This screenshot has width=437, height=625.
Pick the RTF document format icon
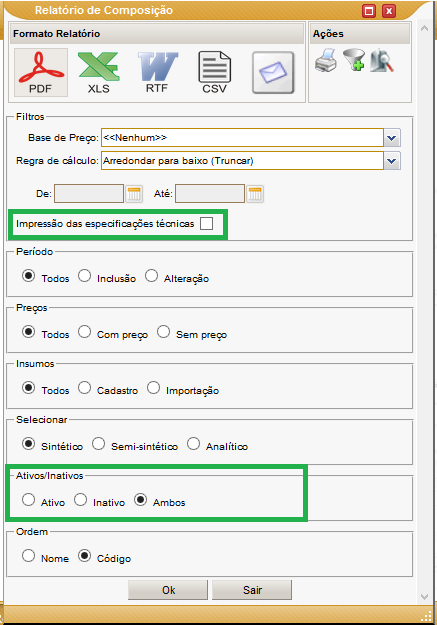157,73
